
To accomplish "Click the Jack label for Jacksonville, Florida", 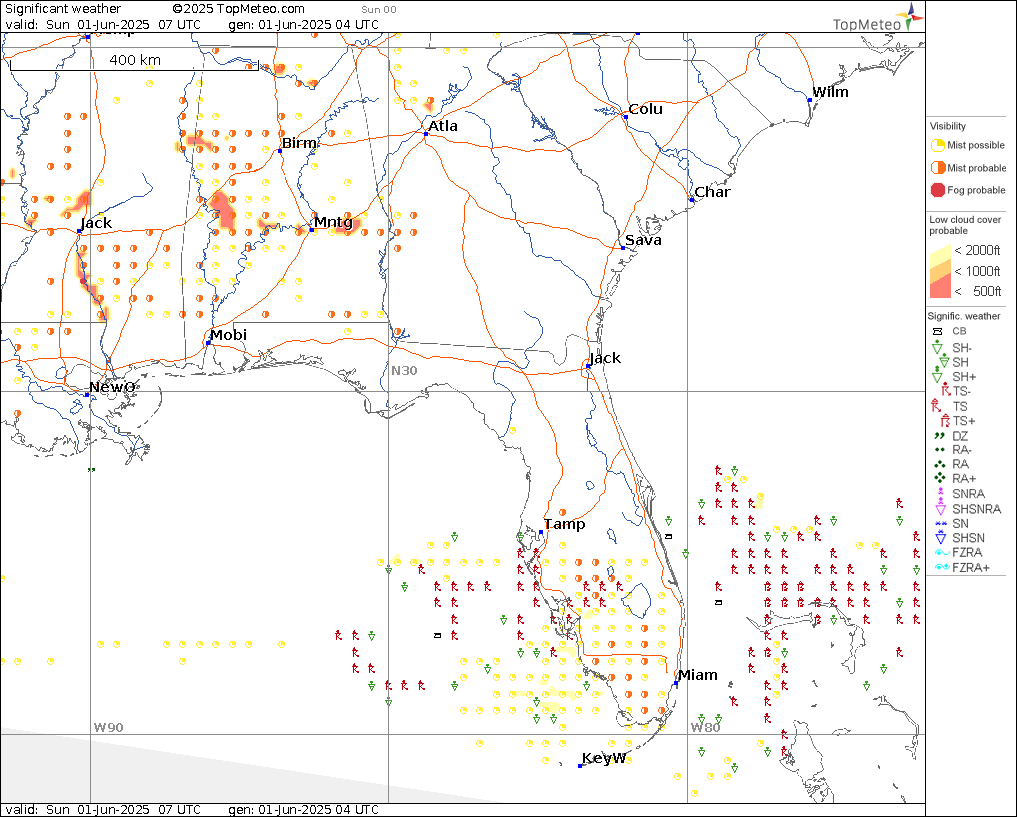I will click(x=605, y=358).
